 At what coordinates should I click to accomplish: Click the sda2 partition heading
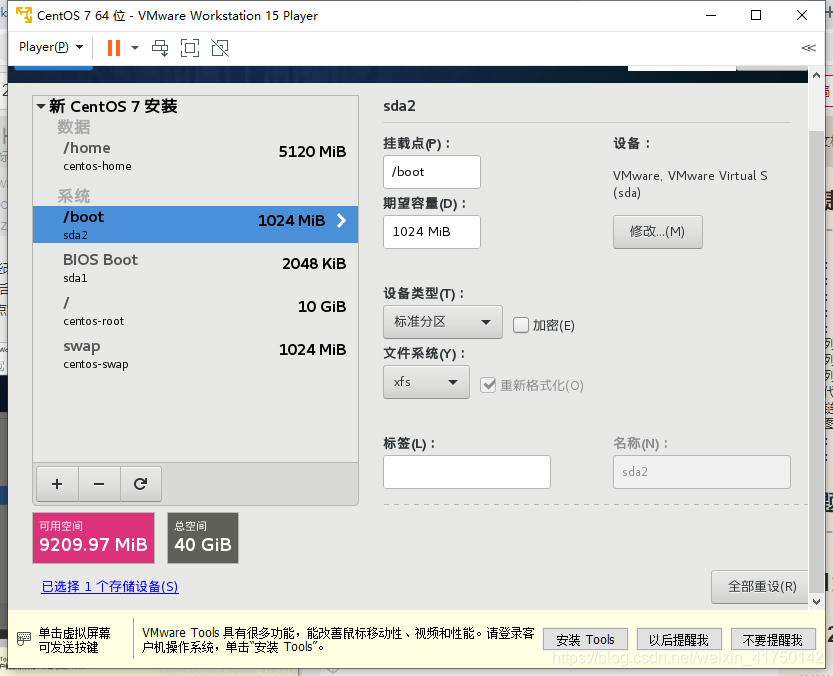coord(400,106)
